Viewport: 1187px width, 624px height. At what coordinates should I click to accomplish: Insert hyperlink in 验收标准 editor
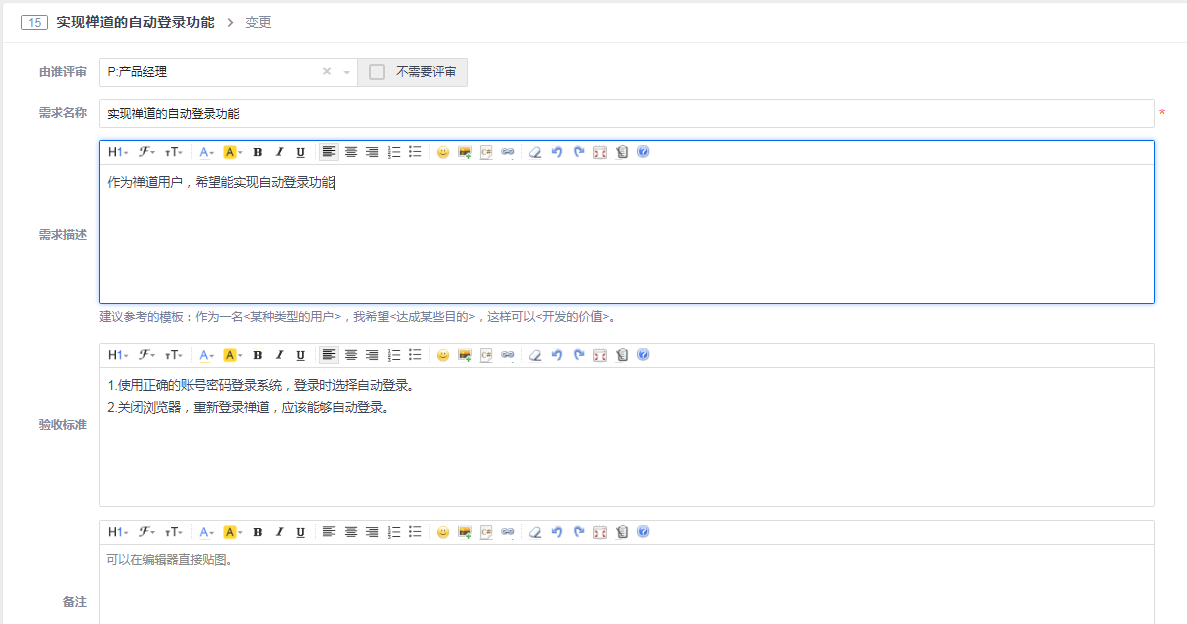tap(508, 355)
